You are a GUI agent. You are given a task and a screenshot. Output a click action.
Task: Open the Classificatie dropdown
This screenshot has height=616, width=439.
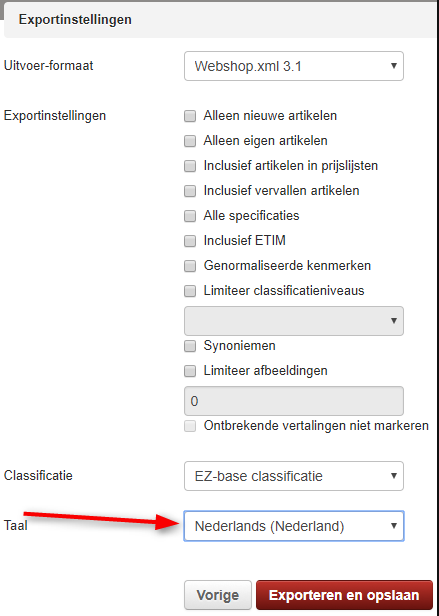click(294, 476)
